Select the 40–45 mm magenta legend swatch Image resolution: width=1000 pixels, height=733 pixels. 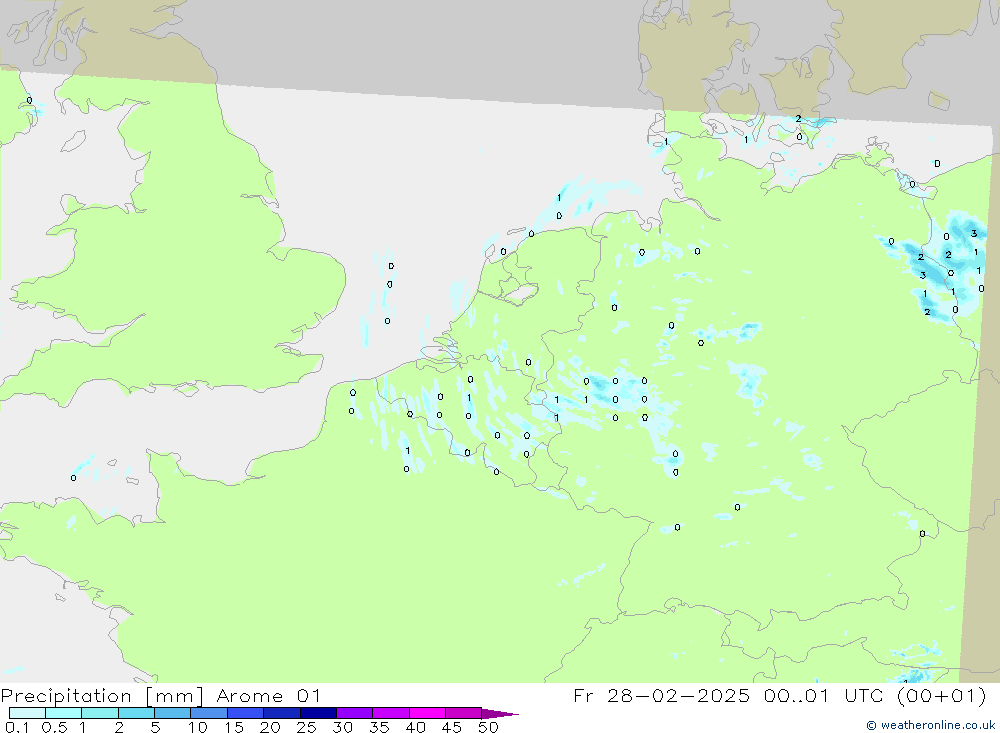(x=427, y=713)
